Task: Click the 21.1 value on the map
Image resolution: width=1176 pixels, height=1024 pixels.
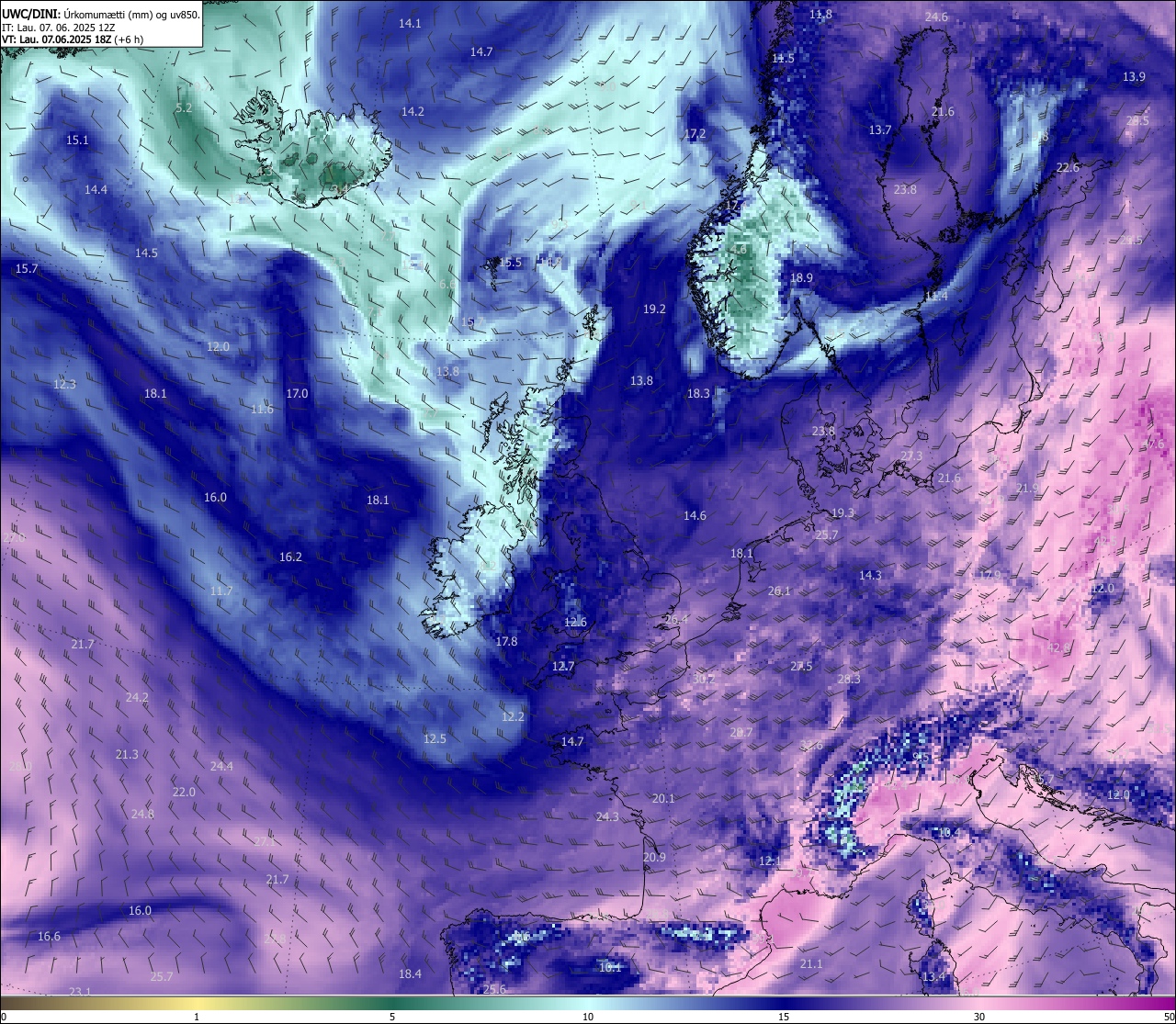Action: pos(811,963)
